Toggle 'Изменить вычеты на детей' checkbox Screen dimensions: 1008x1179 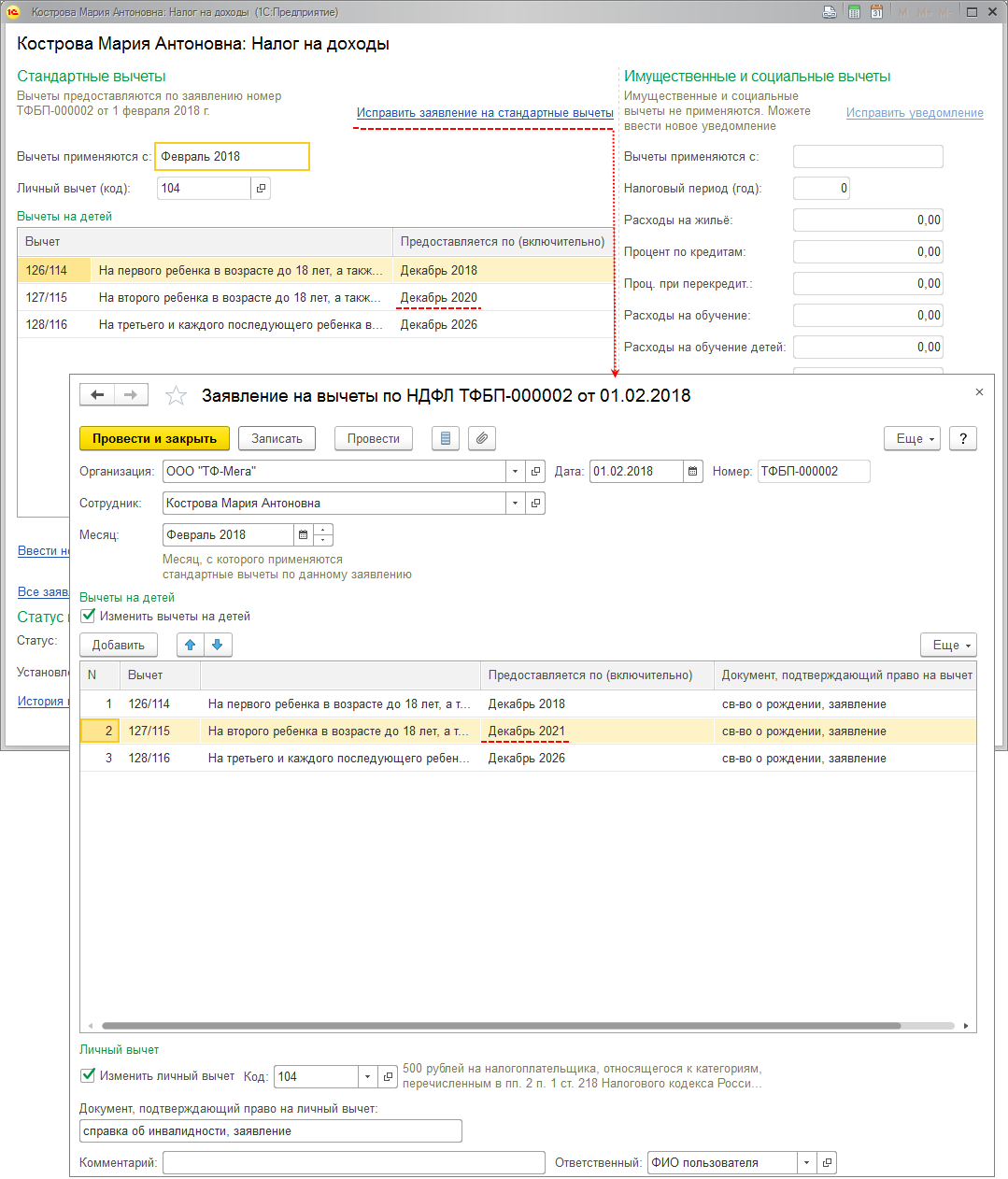click(x=89, y=617)
